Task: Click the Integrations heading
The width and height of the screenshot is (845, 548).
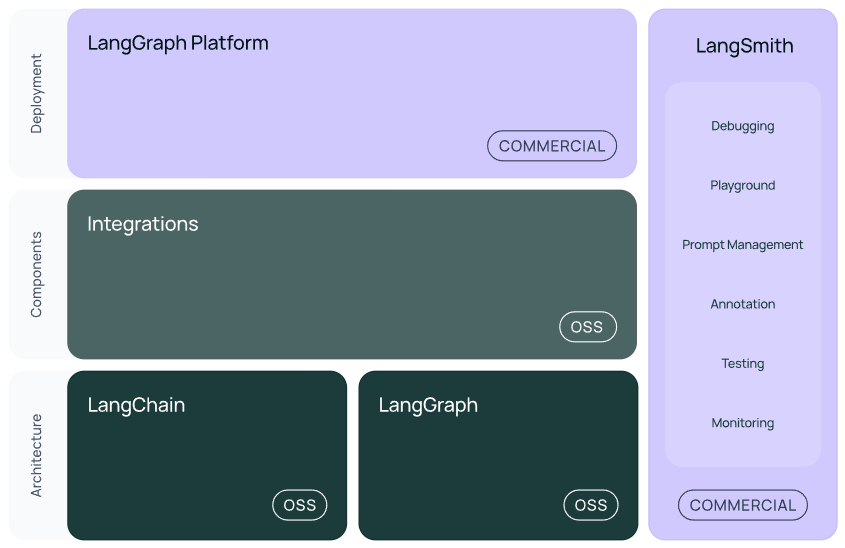Action: (x=143, y=224)
